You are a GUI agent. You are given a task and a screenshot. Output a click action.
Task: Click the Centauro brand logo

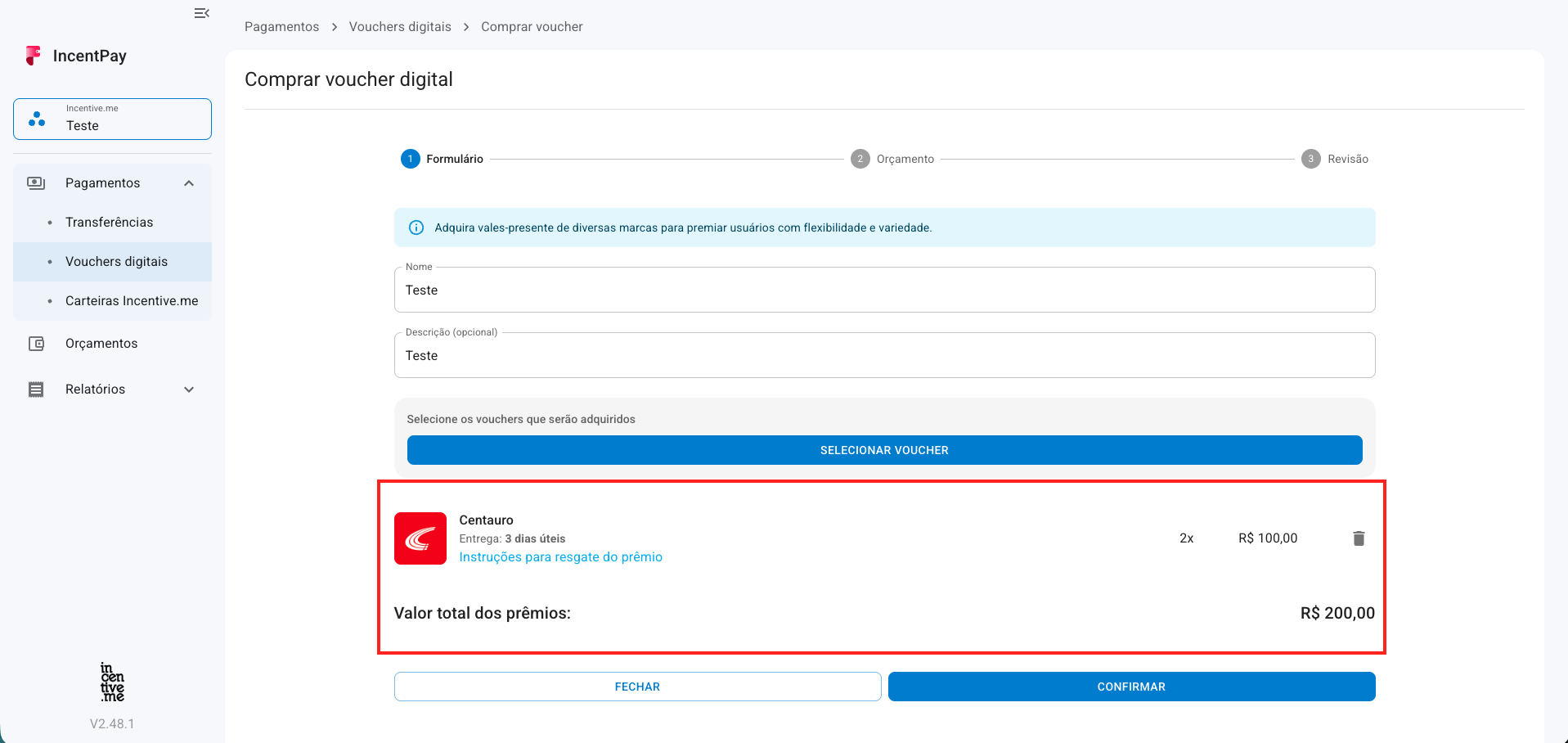tap(420, 538)
